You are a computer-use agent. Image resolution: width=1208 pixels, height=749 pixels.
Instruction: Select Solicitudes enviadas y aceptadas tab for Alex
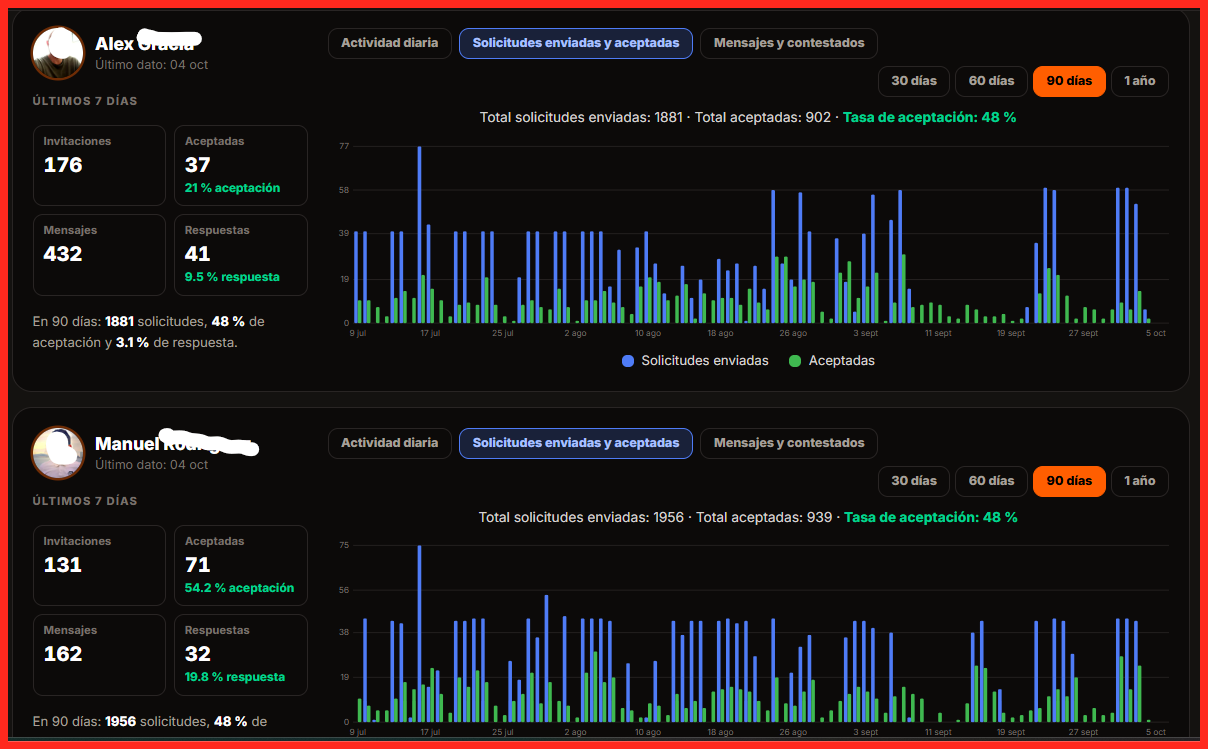(576, 43)
